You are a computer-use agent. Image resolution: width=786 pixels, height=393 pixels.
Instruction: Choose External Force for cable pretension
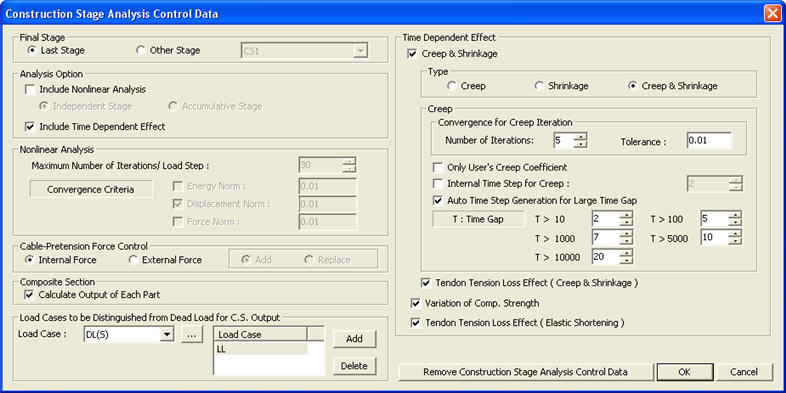click(x=133, y=260)
